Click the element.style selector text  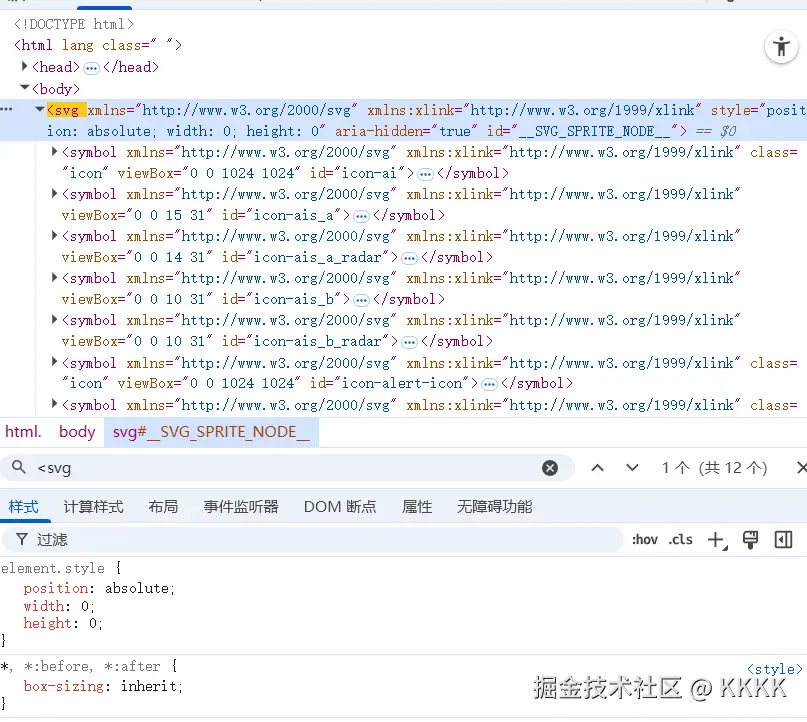(52, 568)
